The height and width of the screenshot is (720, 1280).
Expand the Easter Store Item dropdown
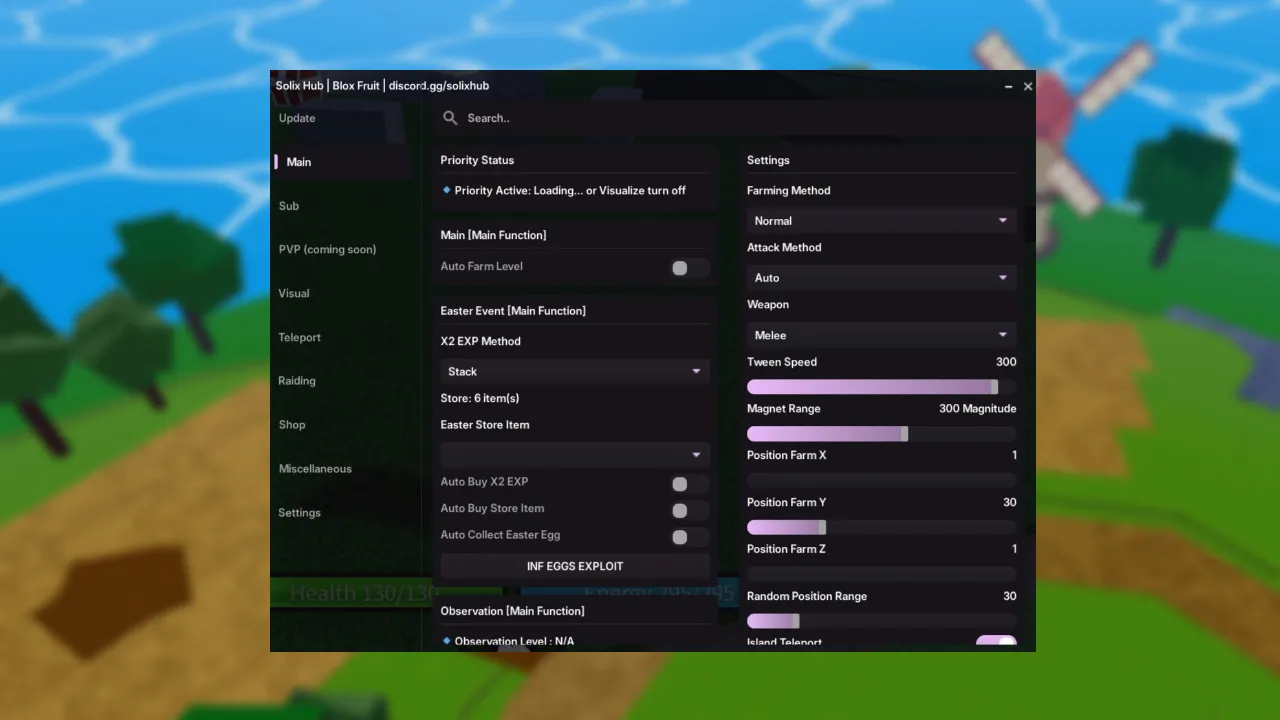[575, 454]
